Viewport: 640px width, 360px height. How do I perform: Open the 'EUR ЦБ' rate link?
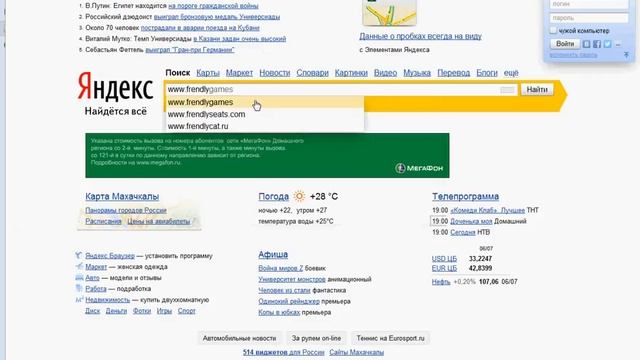pyautogui.click(x=444, y=268)
